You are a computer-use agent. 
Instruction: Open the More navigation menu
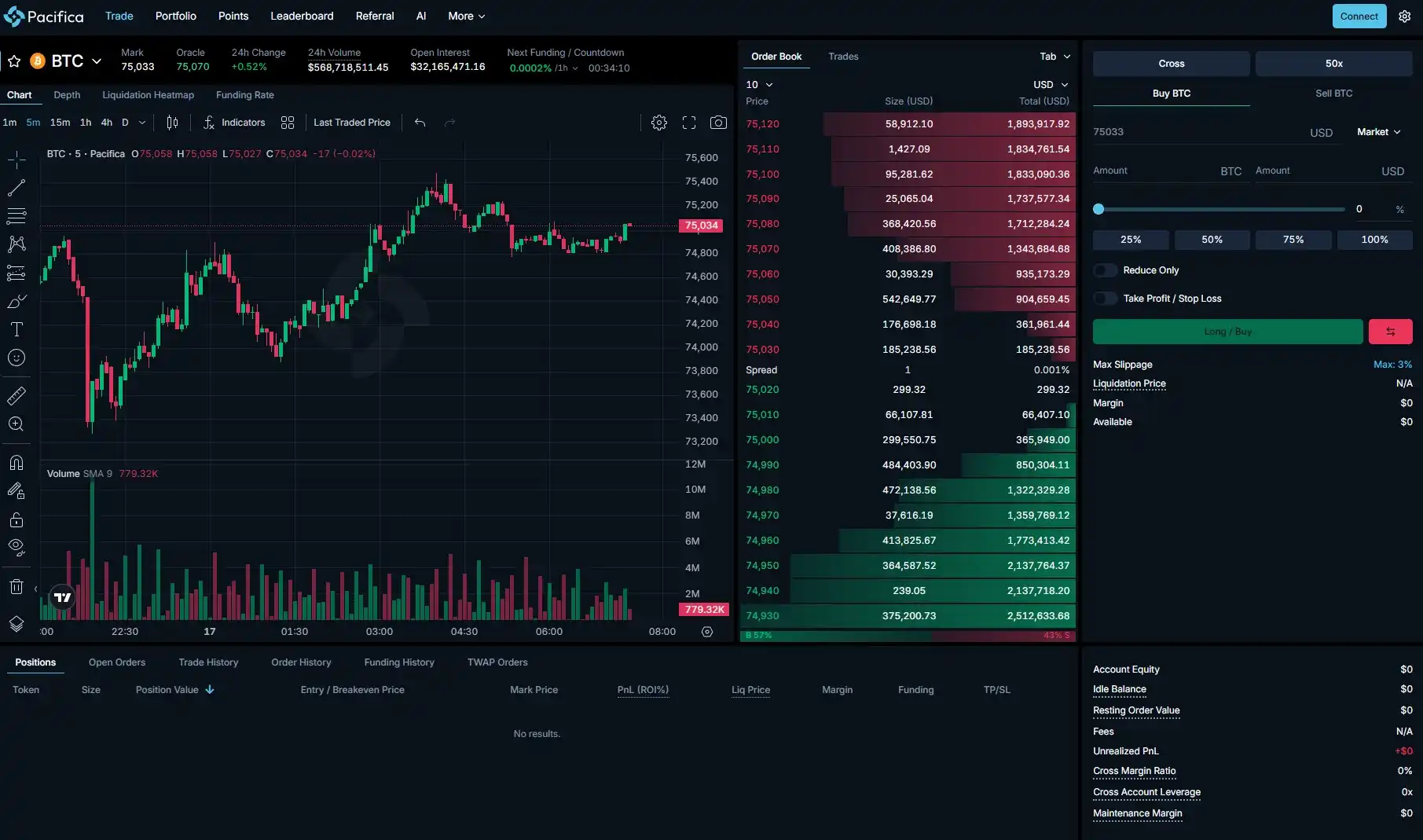pyautogui.click(x=466, y=16)
